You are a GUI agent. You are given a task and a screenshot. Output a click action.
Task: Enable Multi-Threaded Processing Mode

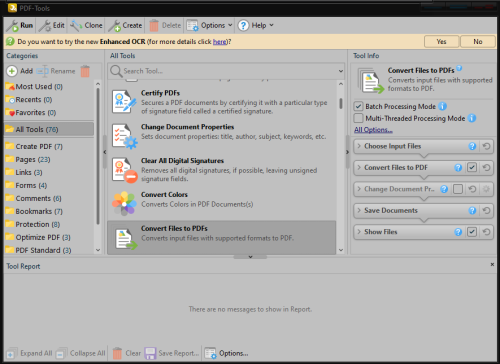point(358,118)
